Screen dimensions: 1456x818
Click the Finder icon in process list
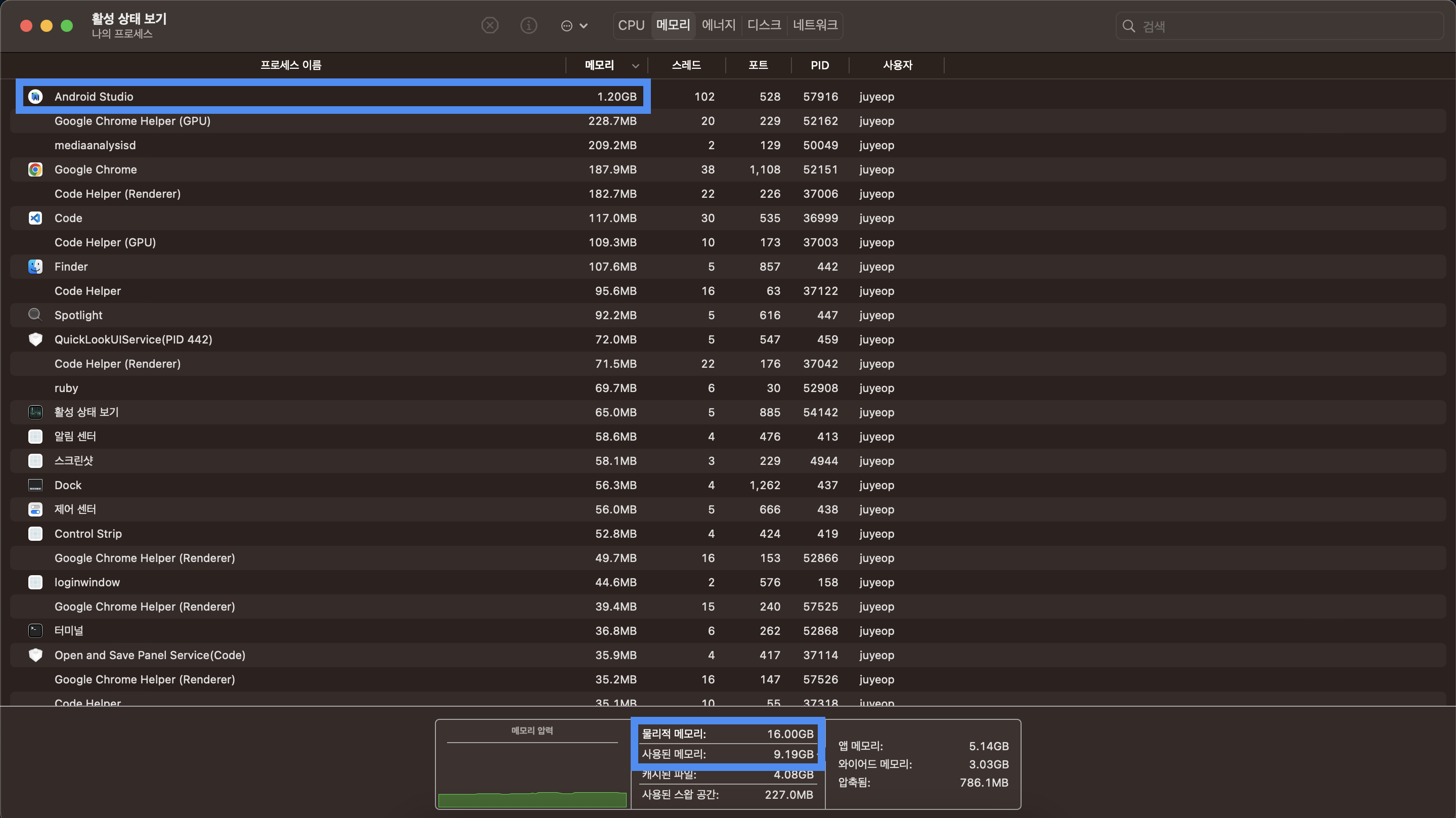pos(35,267)
